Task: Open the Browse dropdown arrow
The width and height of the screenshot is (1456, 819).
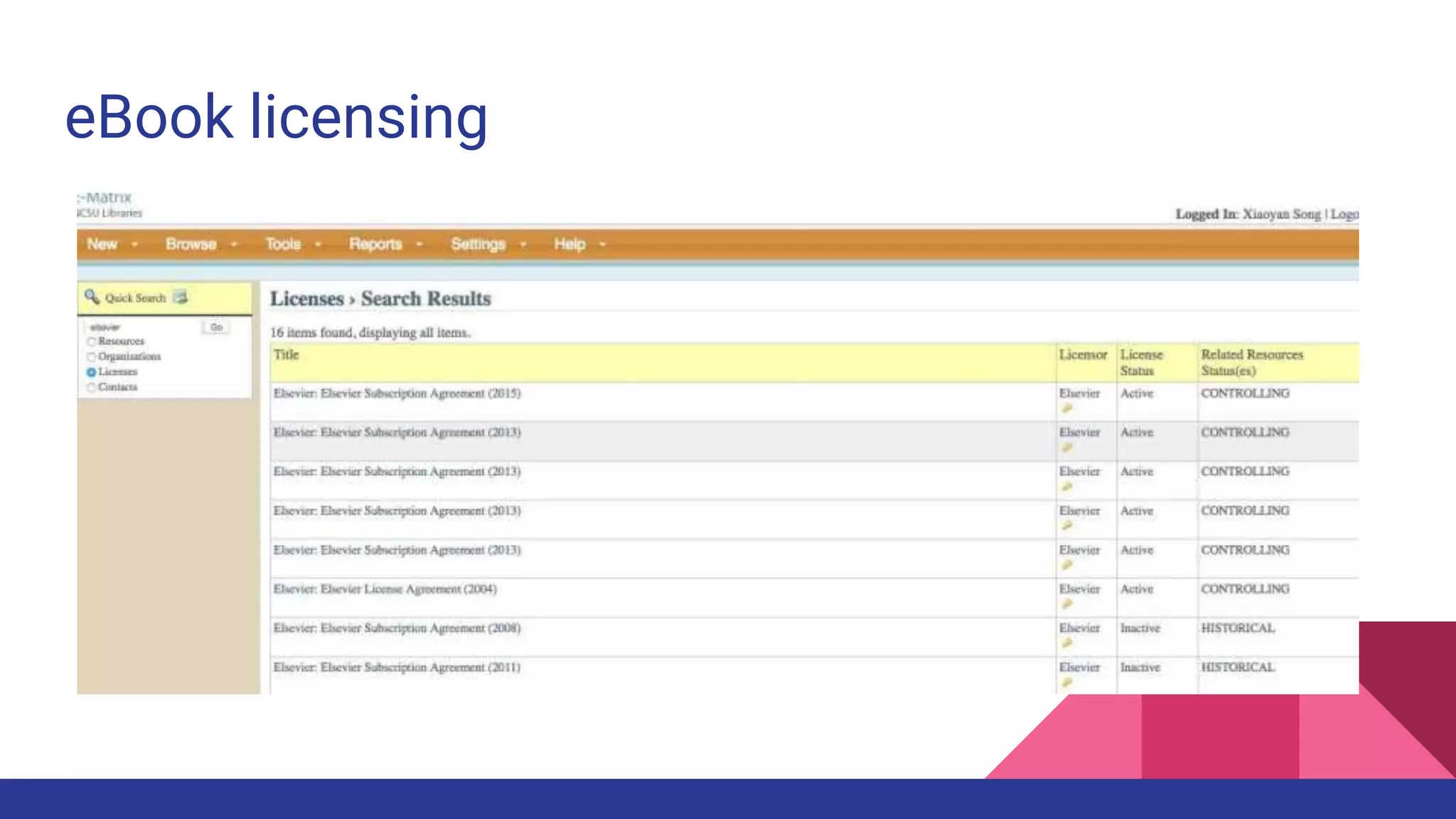Action: pos(234,245)
